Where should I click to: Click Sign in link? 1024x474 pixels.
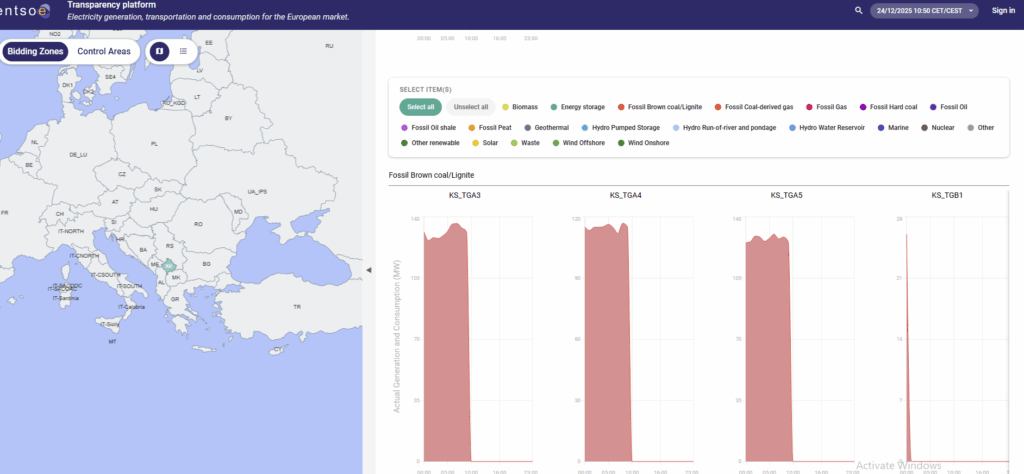pos(1002,10)
